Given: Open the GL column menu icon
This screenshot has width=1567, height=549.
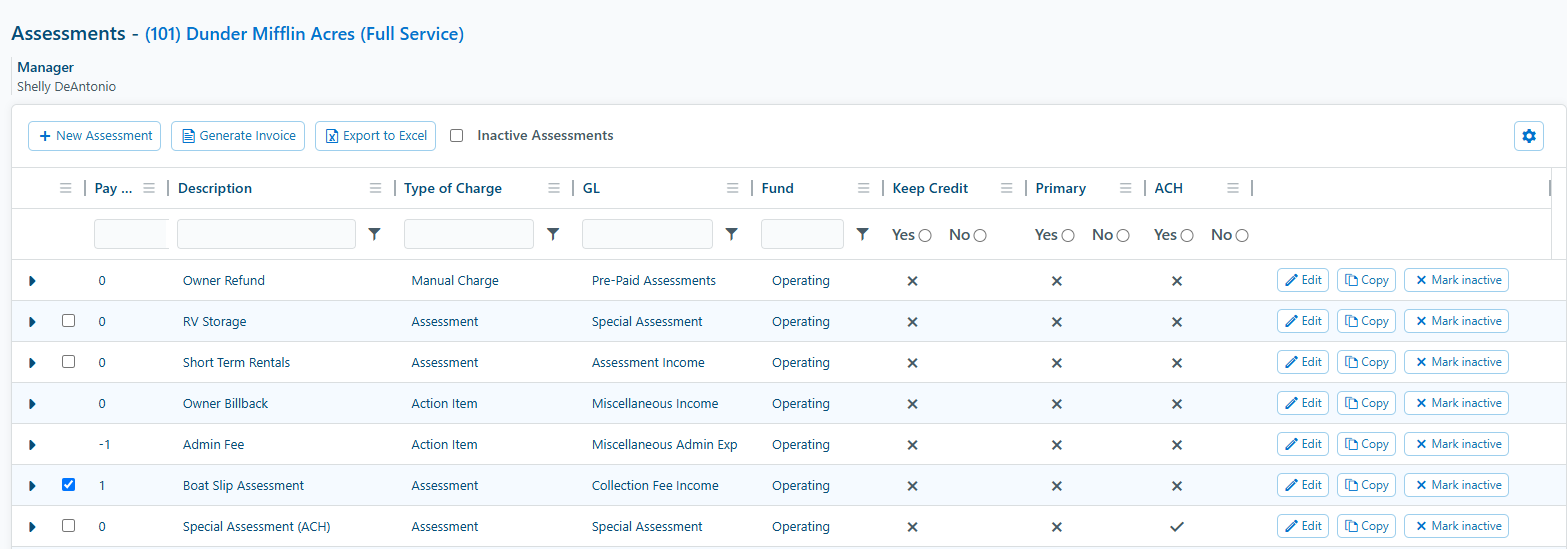Looking at the screenshot, I should click(x=732, y=188).
